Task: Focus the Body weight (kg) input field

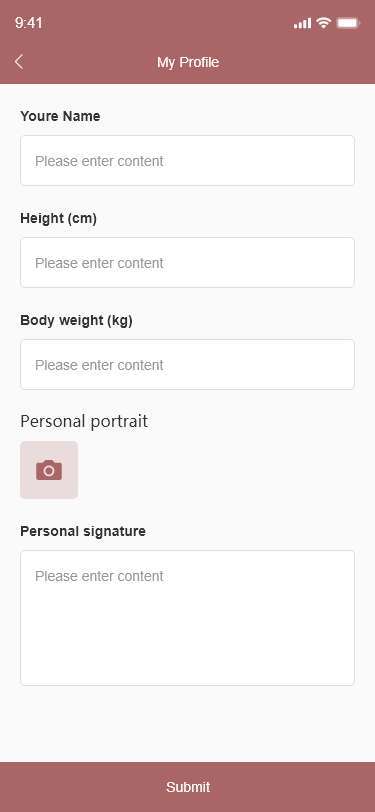Action: (x=188, y=365)
